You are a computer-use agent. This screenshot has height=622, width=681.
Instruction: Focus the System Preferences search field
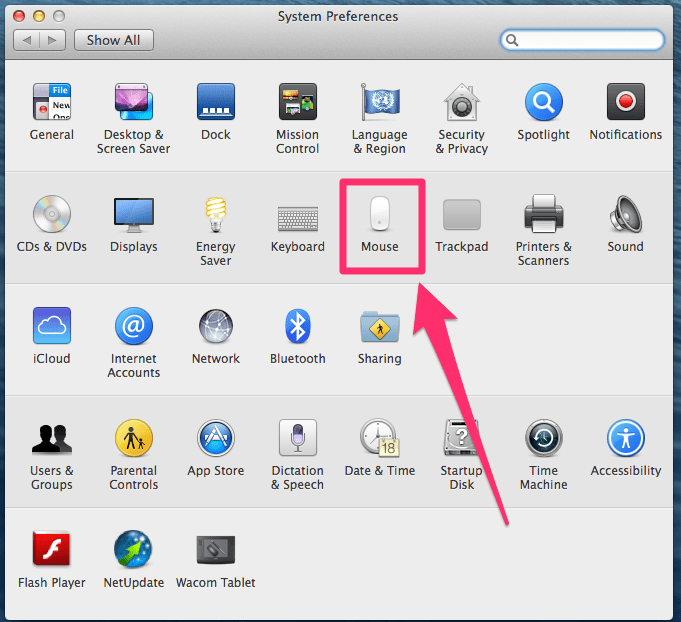[x=582, y=40]
